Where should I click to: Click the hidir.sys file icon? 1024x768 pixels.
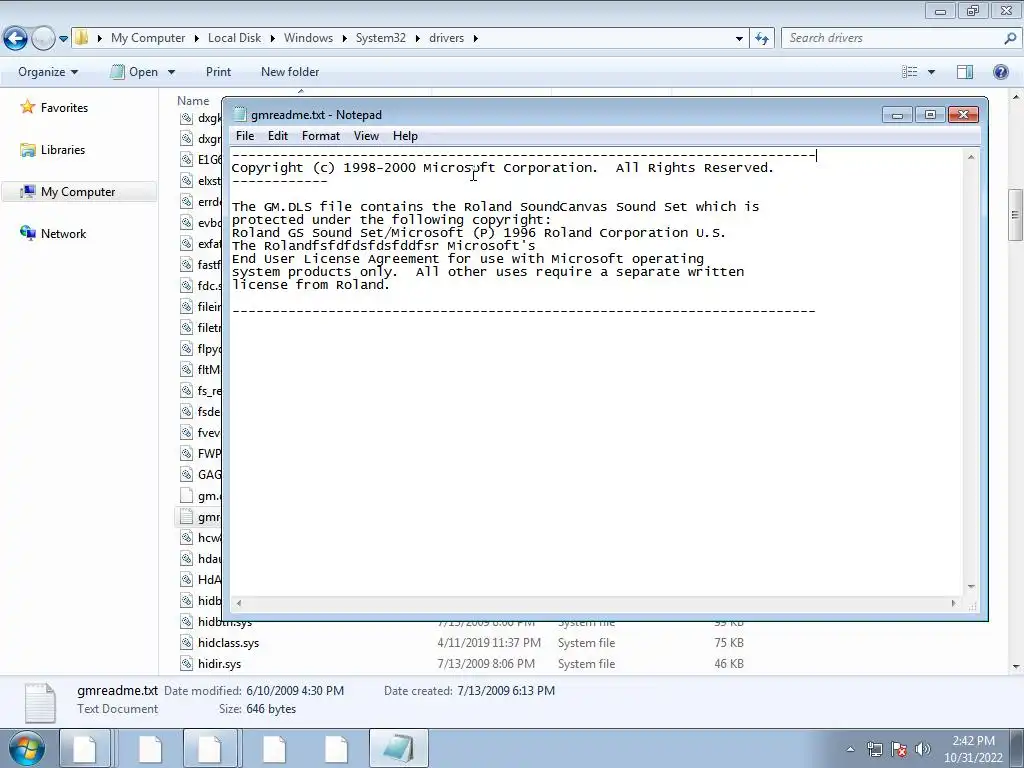coord(186,664)
